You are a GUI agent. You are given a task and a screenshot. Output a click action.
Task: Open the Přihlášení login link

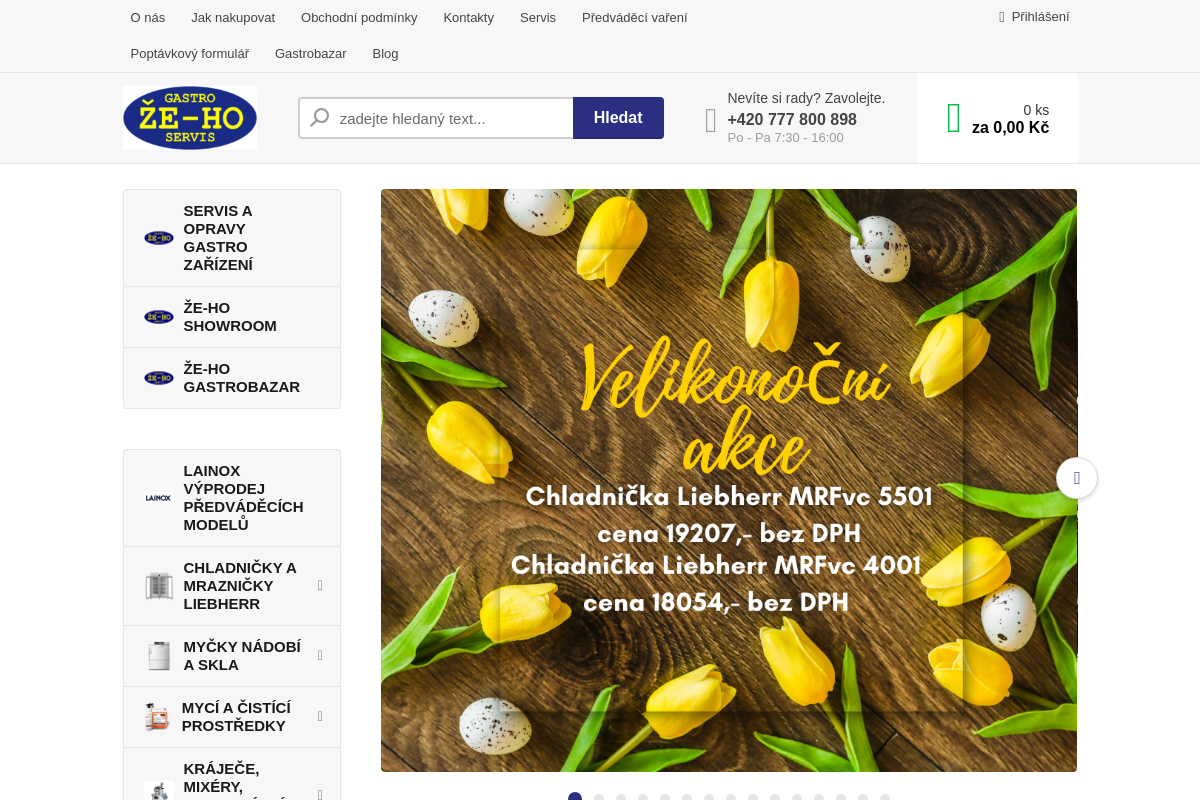pos(1034,17)
